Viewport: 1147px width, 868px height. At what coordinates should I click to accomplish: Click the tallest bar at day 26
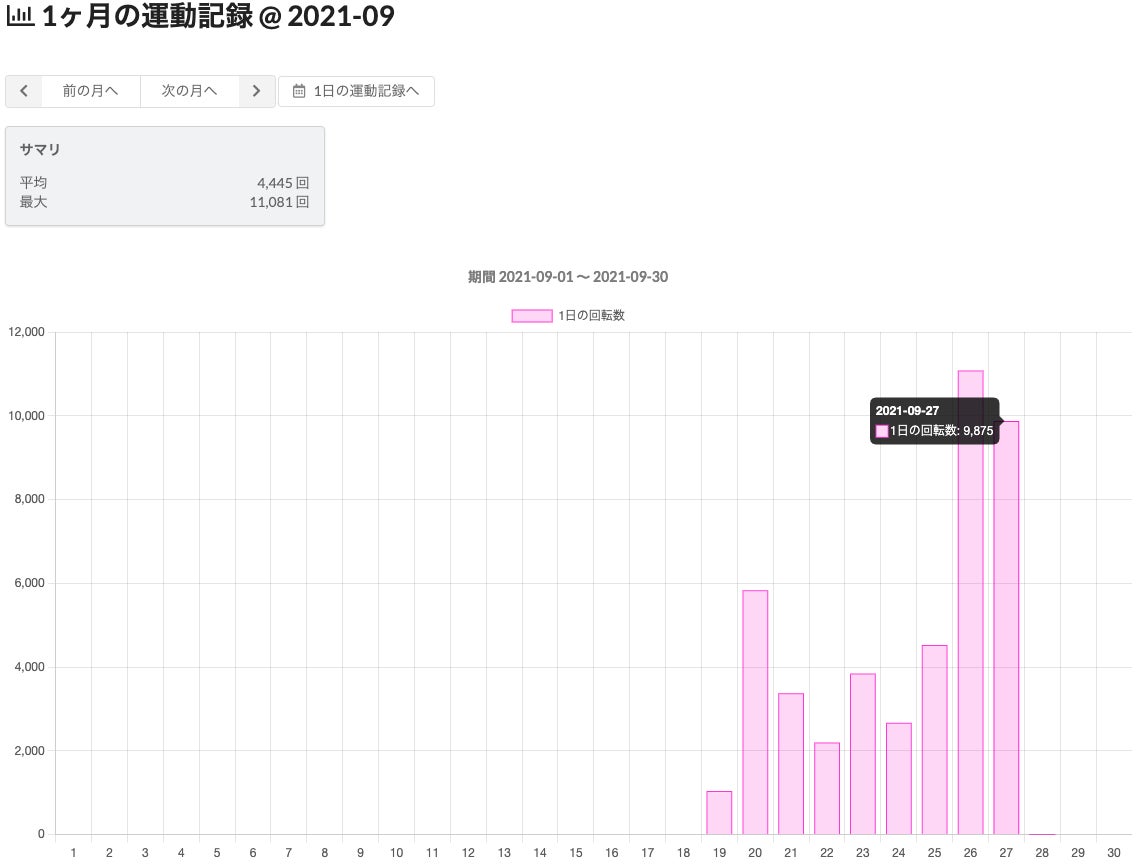pyautogui.click(x=970, y=602)
